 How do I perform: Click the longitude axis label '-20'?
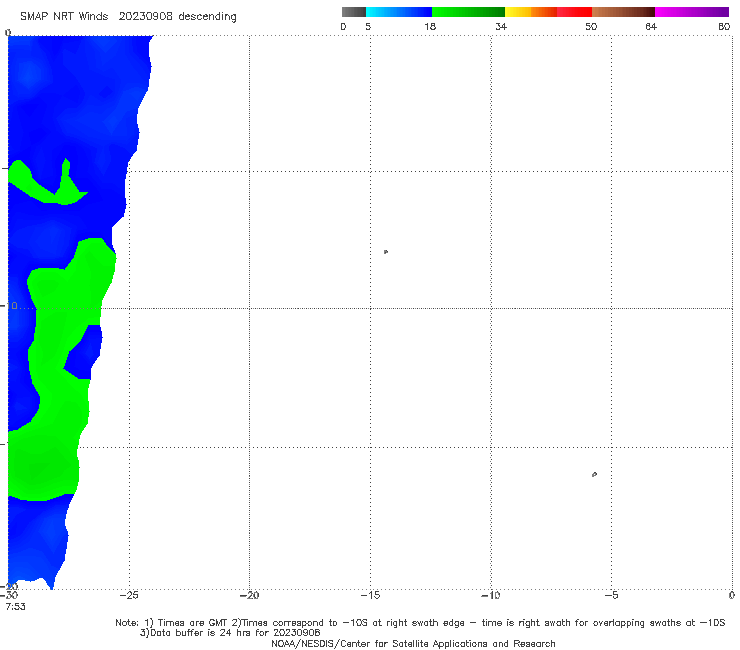(249, 595)
